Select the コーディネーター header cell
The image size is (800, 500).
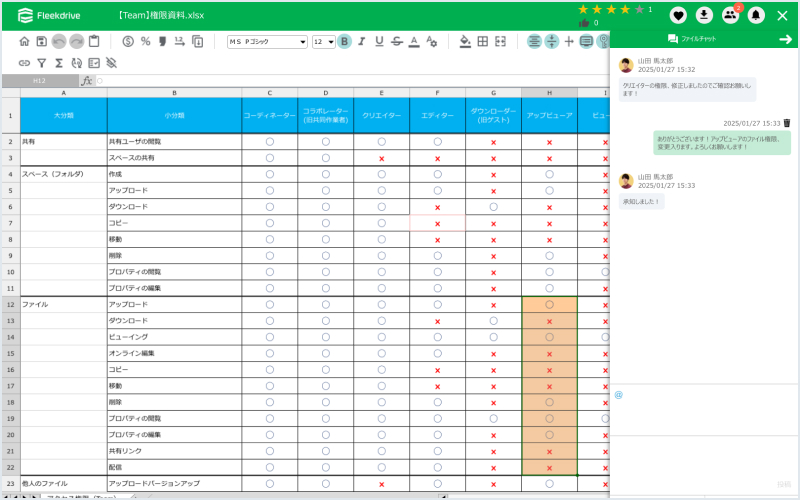point(269,116)
